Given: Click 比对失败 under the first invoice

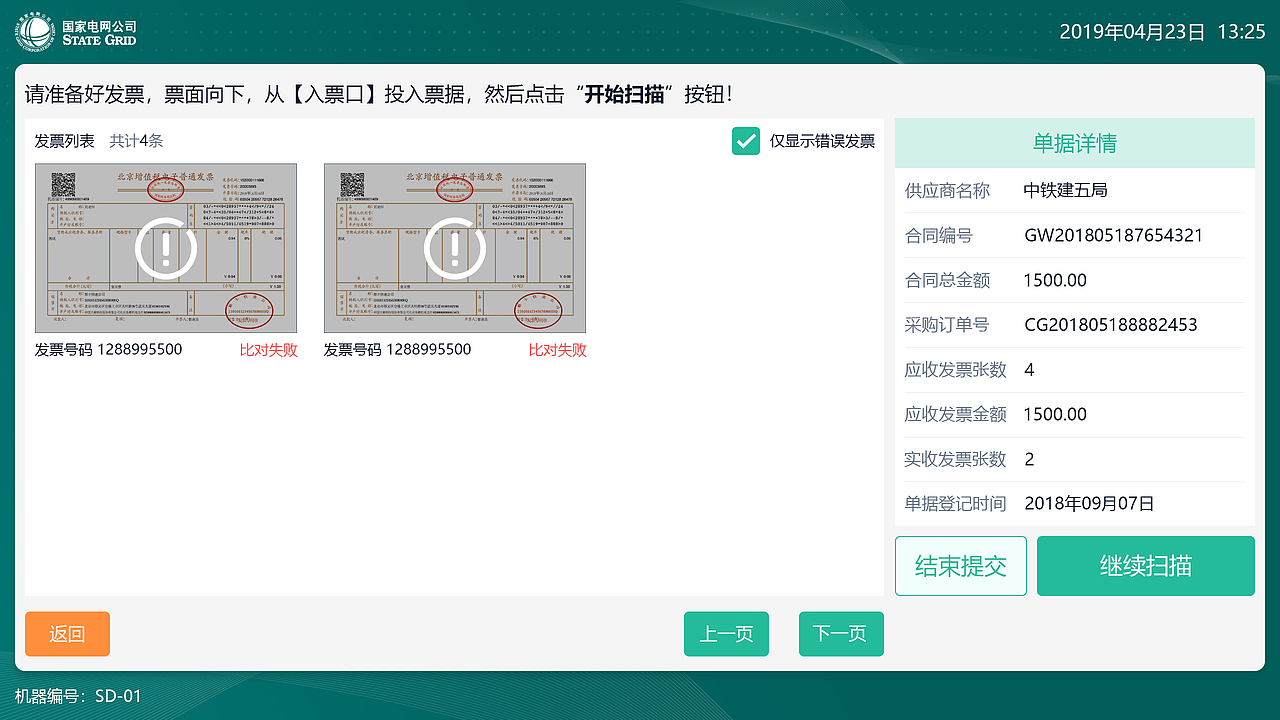Looking at the screenshot, I should tap(267, 350).
